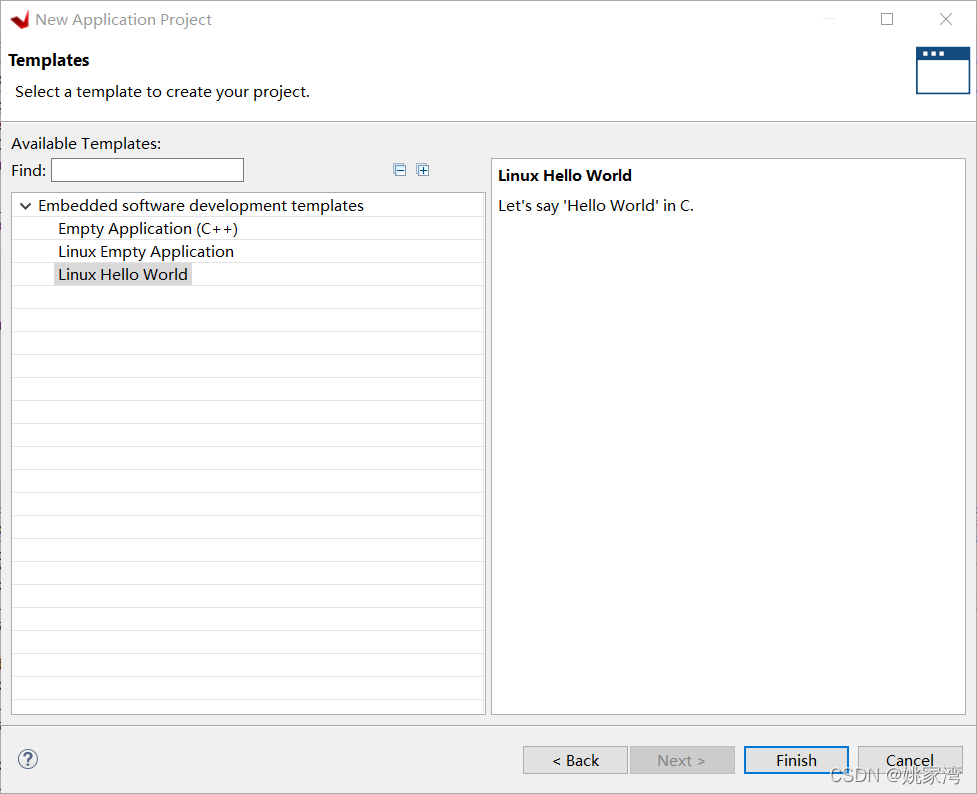Collapse the Embedded software development templates chevron
Viewport: 977px width, 794px height.
click(26, 206)
